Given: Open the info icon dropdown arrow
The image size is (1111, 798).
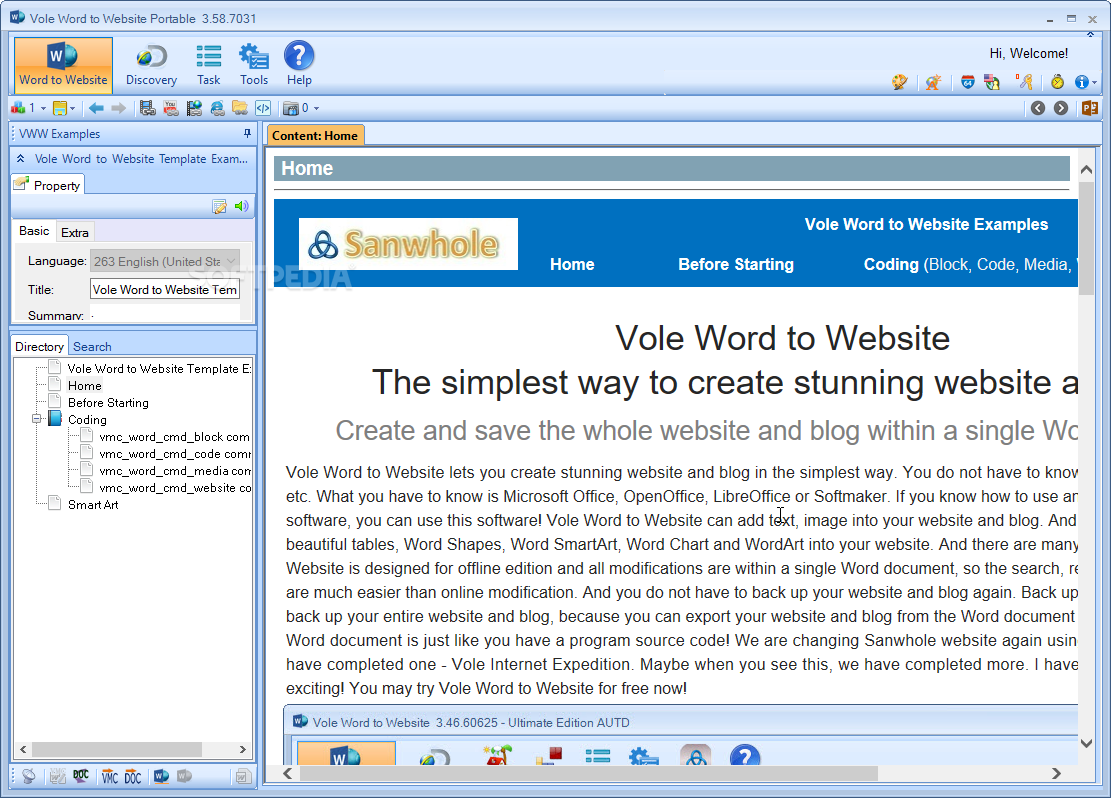Looking at the screenshot, I should pos(1095,83).
